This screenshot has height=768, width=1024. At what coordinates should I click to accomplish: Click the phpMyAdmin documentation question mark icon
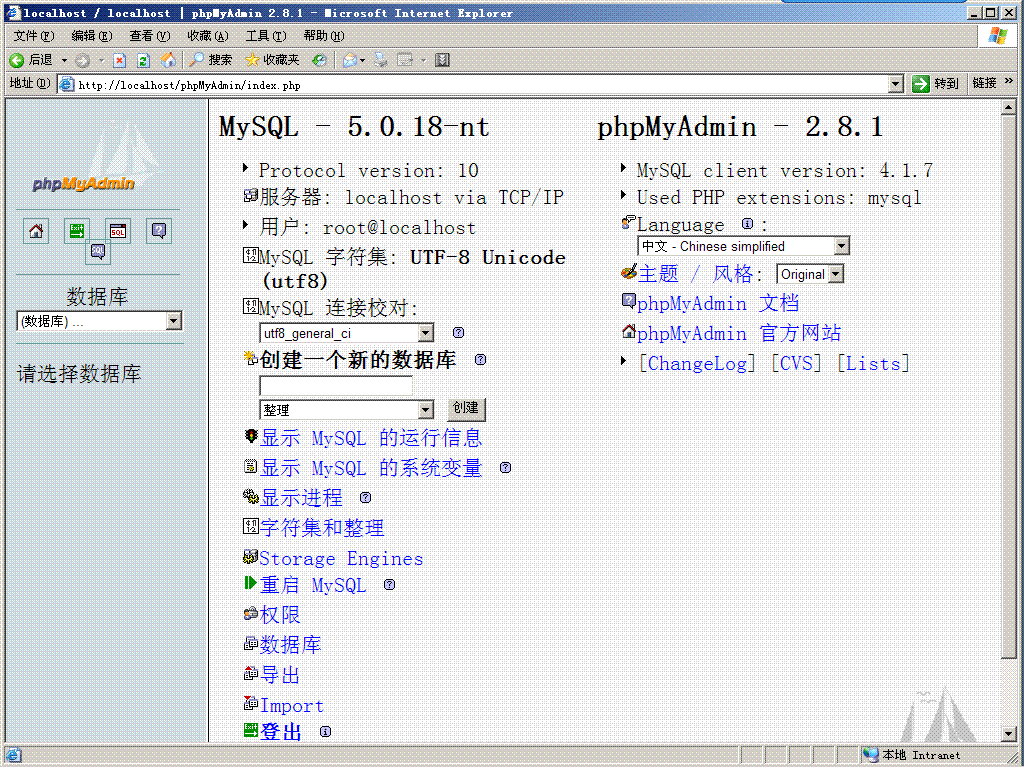158,230
